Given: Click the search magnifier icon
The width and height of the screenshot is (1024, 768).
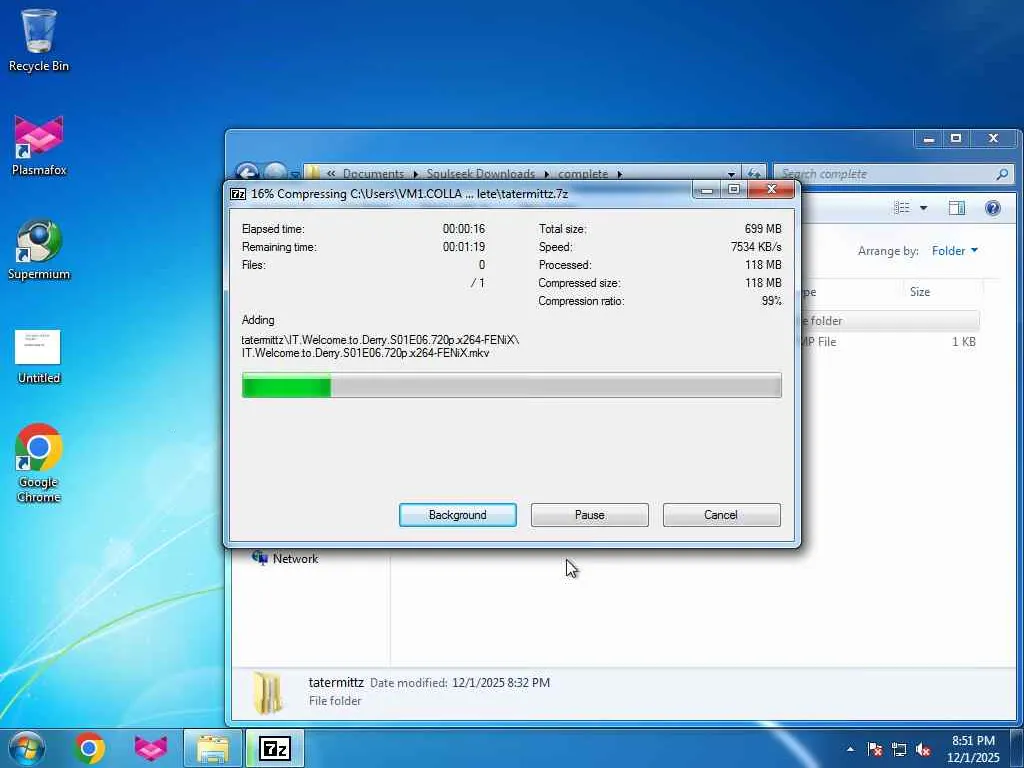Looking at the screenshot, I should click(1002, 174).
